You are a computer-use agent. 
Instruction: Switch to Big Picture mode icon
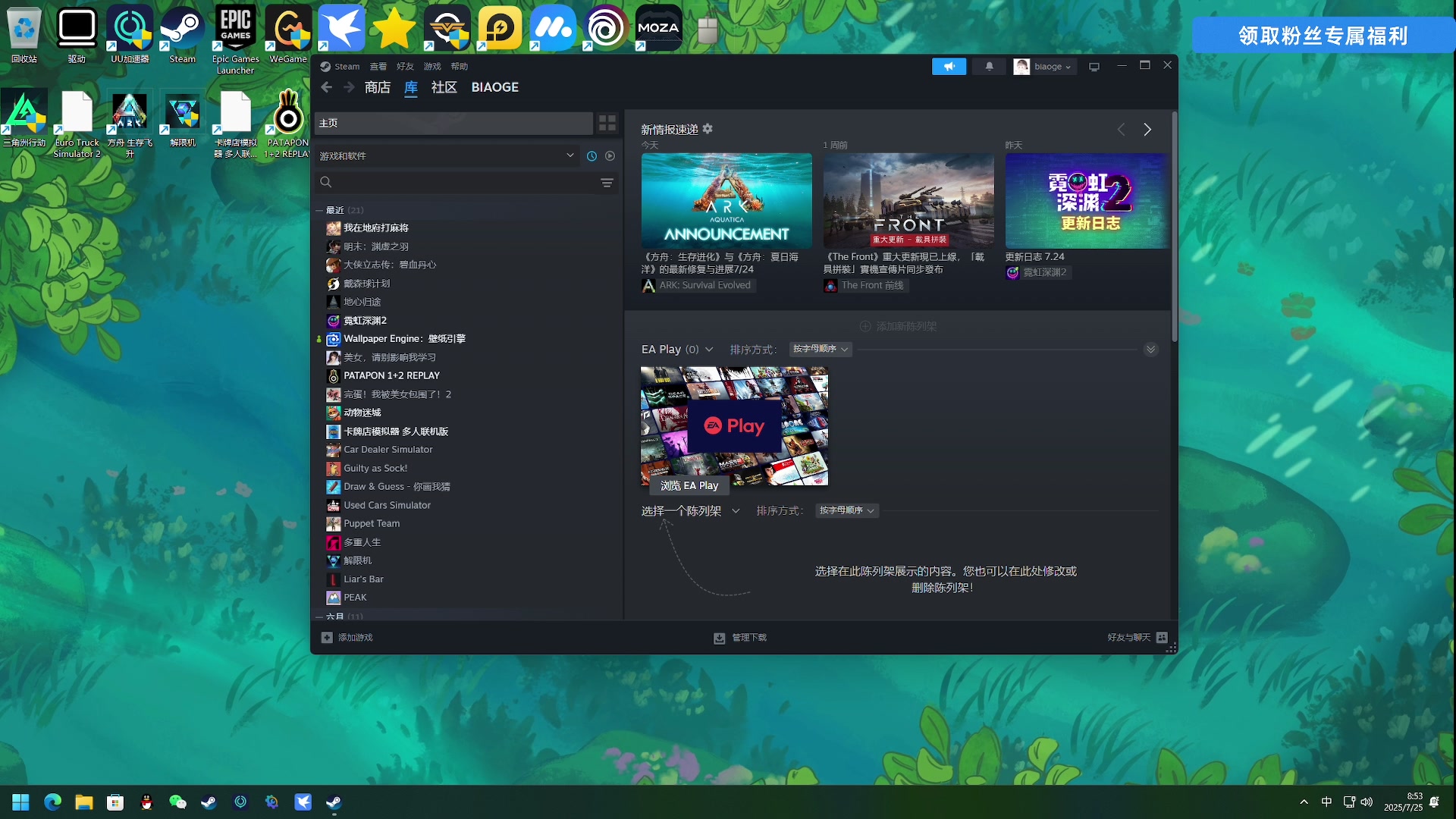pyautogui.click(x=1094, y=67)
